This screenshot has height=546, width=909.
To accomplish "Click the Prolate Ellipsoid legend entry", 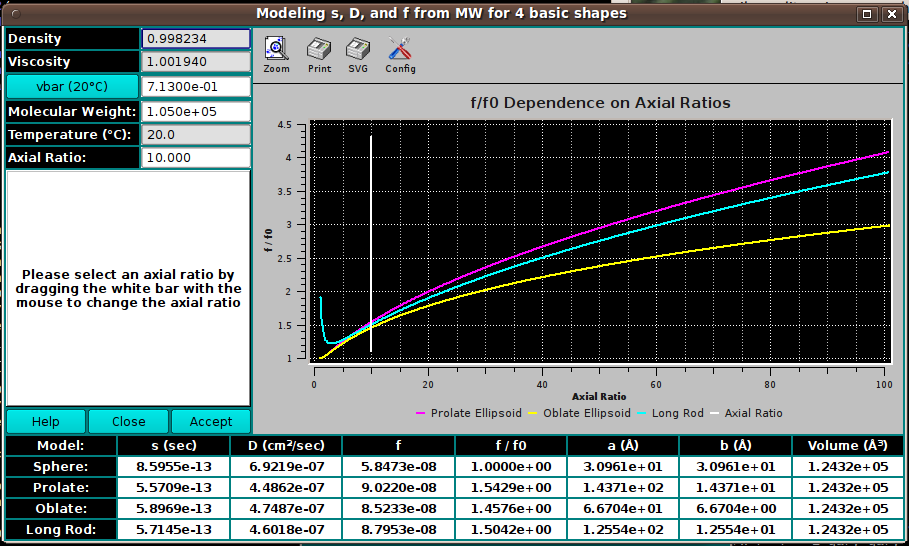I will (468, 413).
